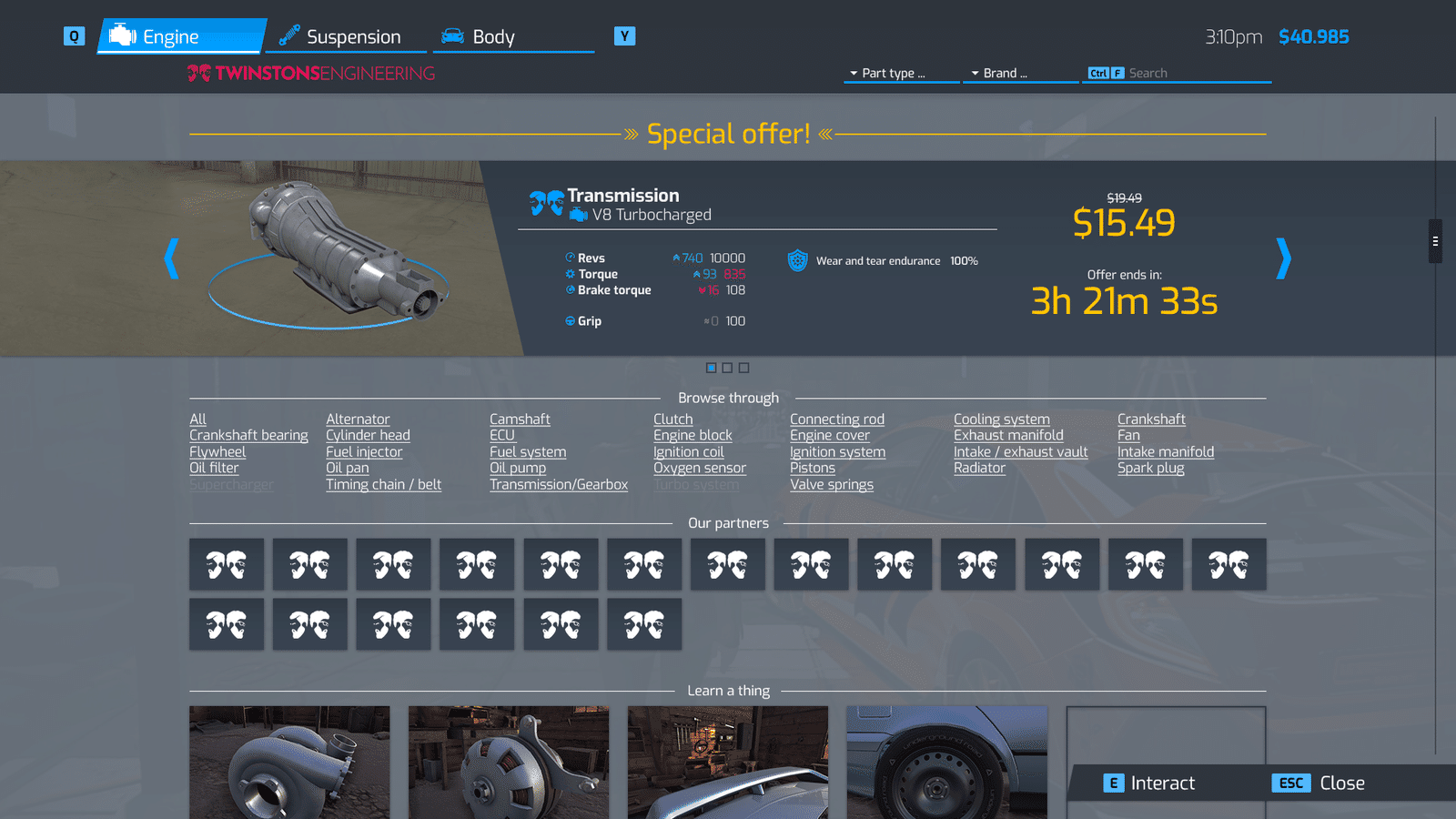The image size is (1456, 819).
Task: Click the first partner logo in top row
Action: click(227, 564)
